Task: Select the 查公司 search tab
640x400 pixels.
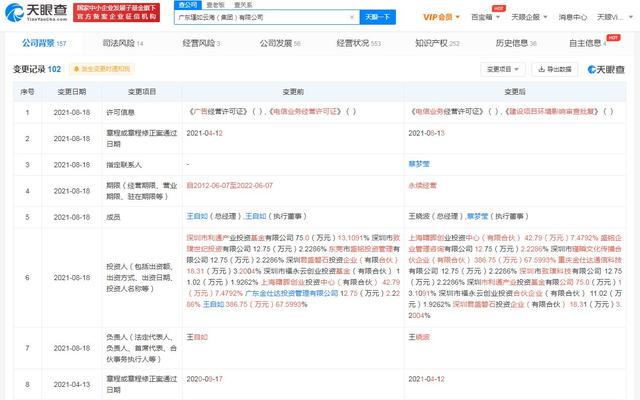Action: 188,5
